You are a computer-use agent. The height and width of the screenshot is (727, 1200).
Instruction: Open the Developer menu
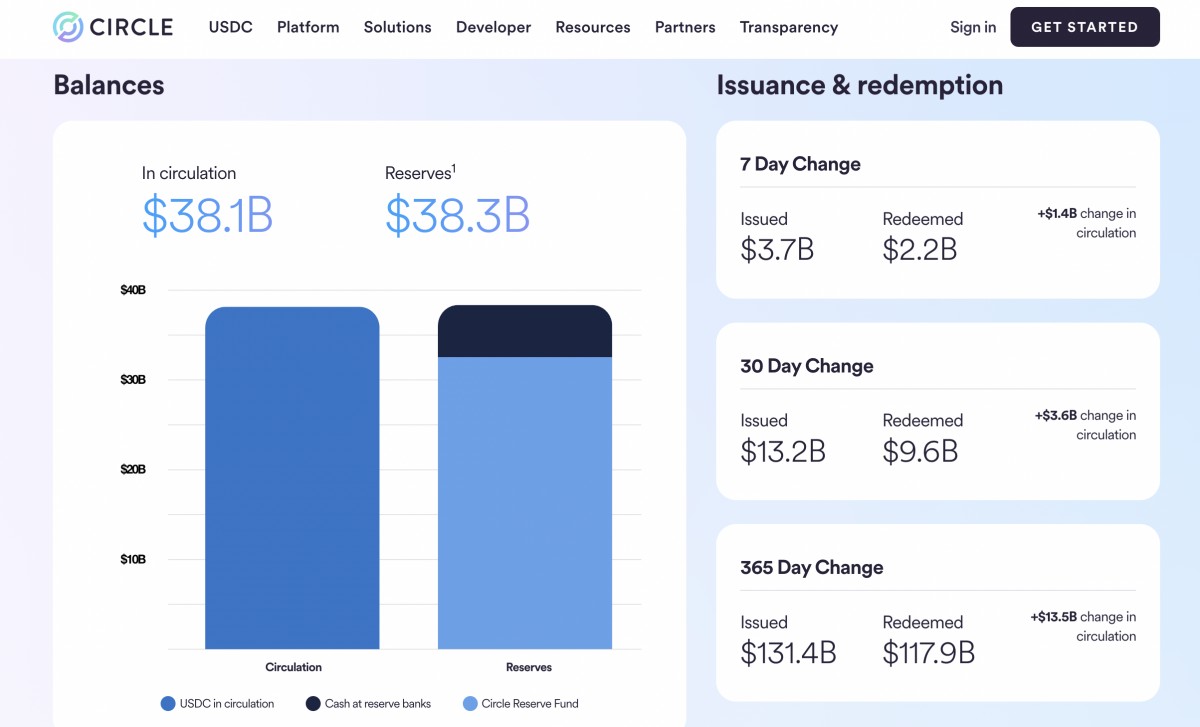[x=494, y=27]
